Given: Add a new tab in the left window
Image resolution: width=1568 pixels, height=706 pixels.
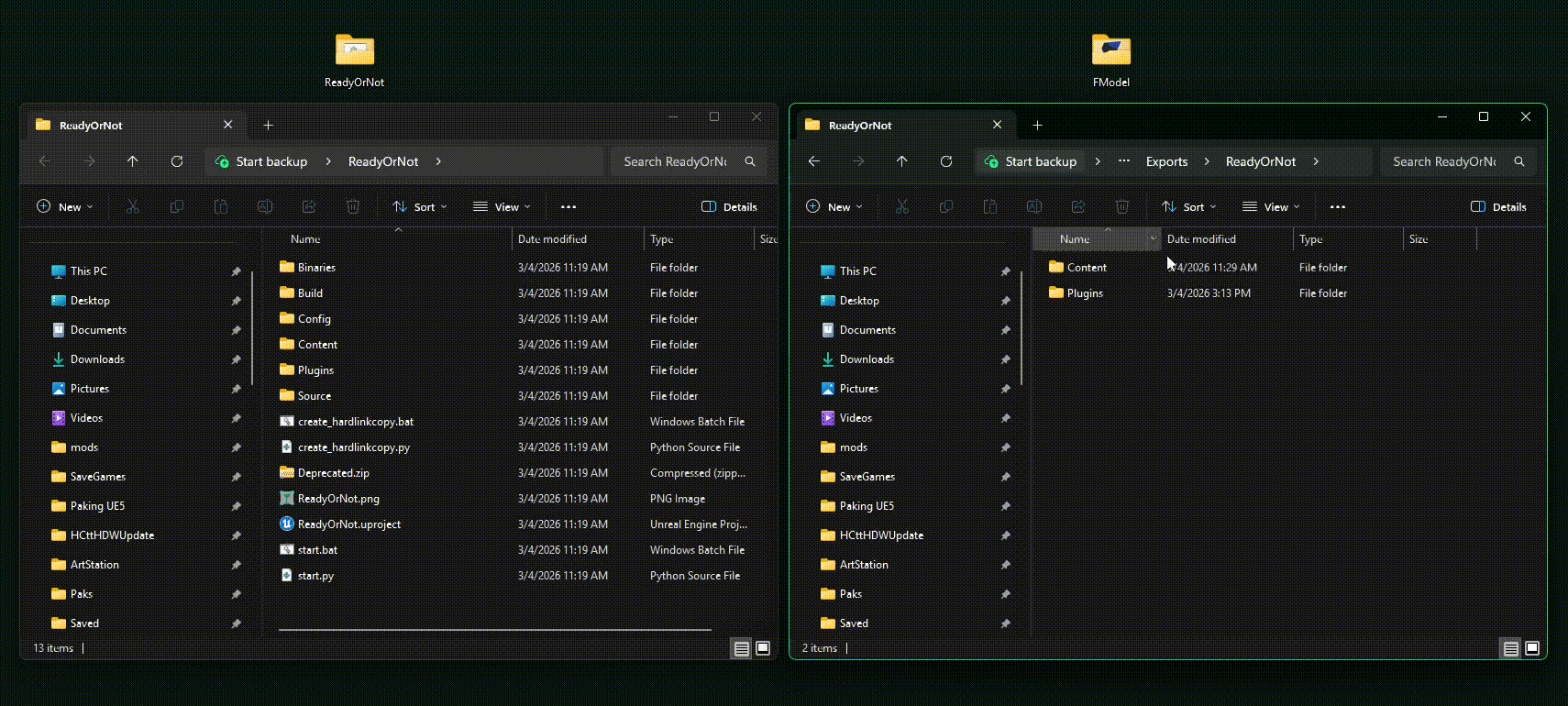Looking at the screenshot, I should point(268,126).
